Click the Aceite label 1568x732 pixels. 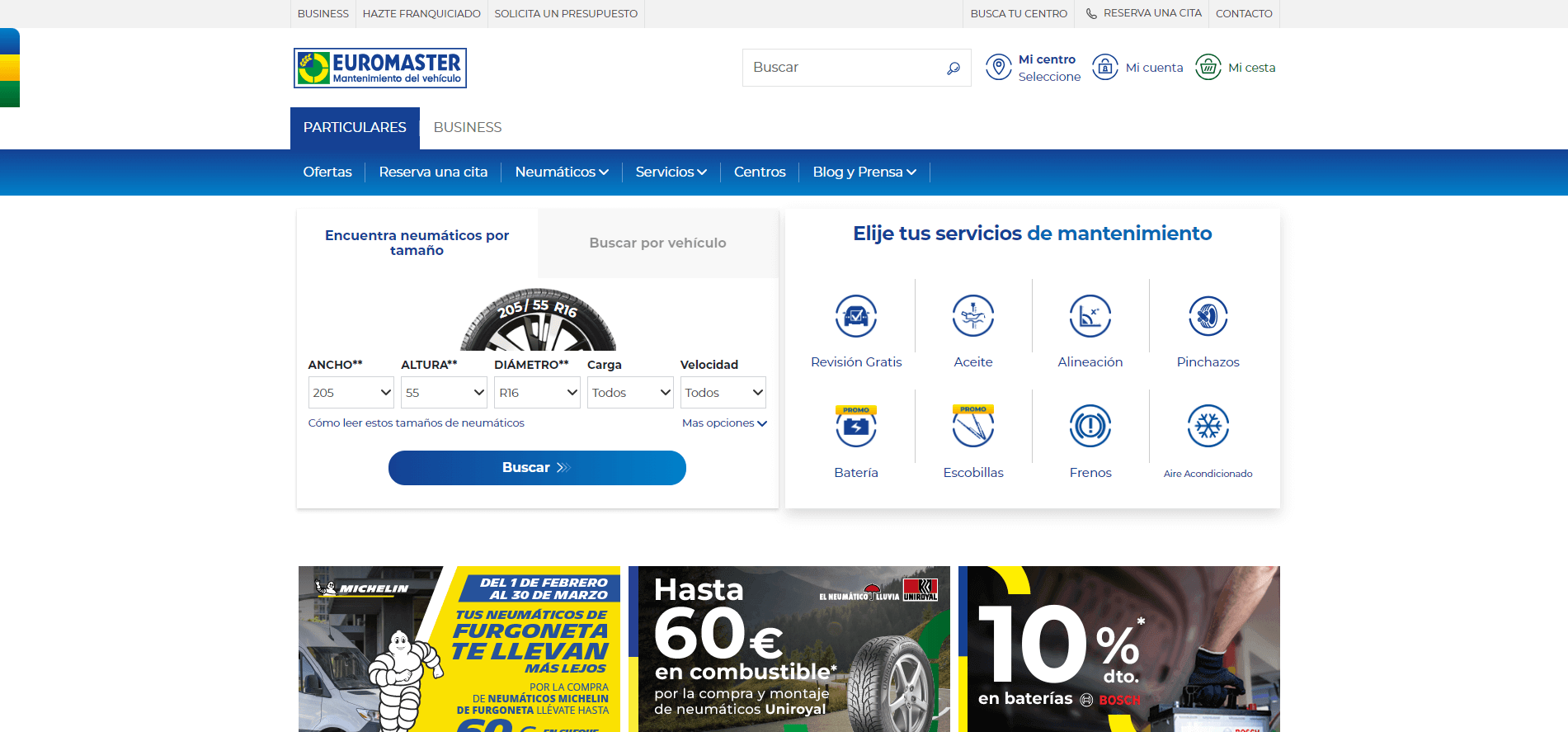click(973, 362)
